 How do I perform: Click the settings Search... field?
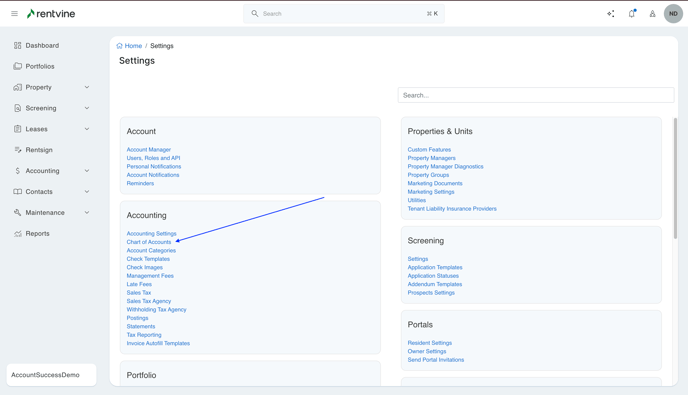tap(536, 95)
